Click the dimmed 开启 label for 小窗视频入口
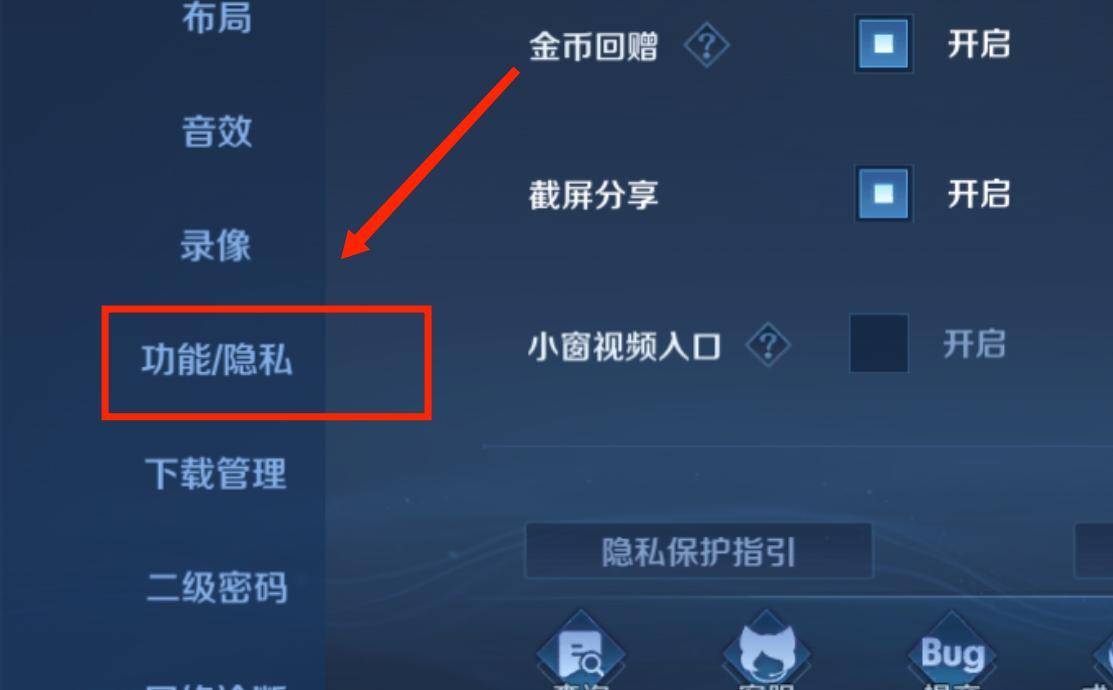This screenshot has height=690, width=1113. tap(974, 344)
